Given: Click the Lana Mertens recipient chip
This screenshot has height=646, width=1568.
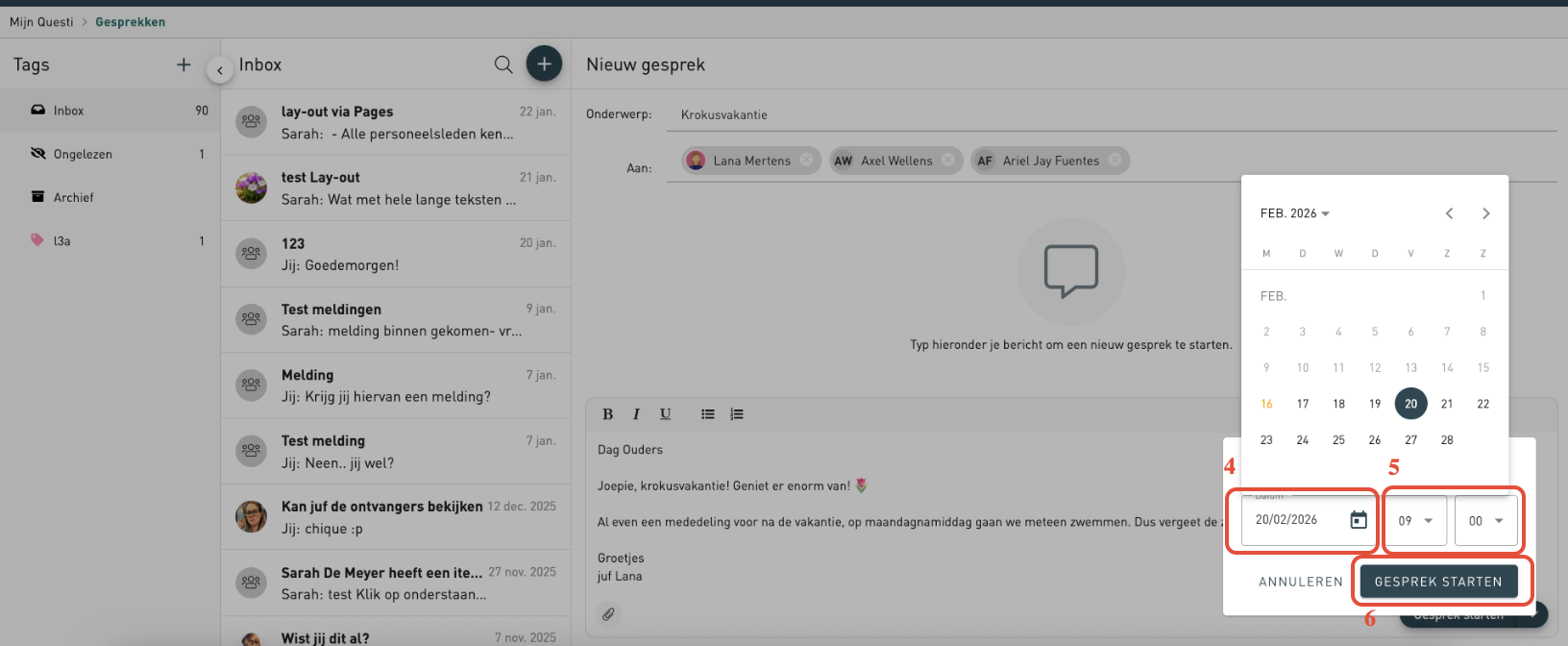Looking at the screenshot, I should coord(751,161).
